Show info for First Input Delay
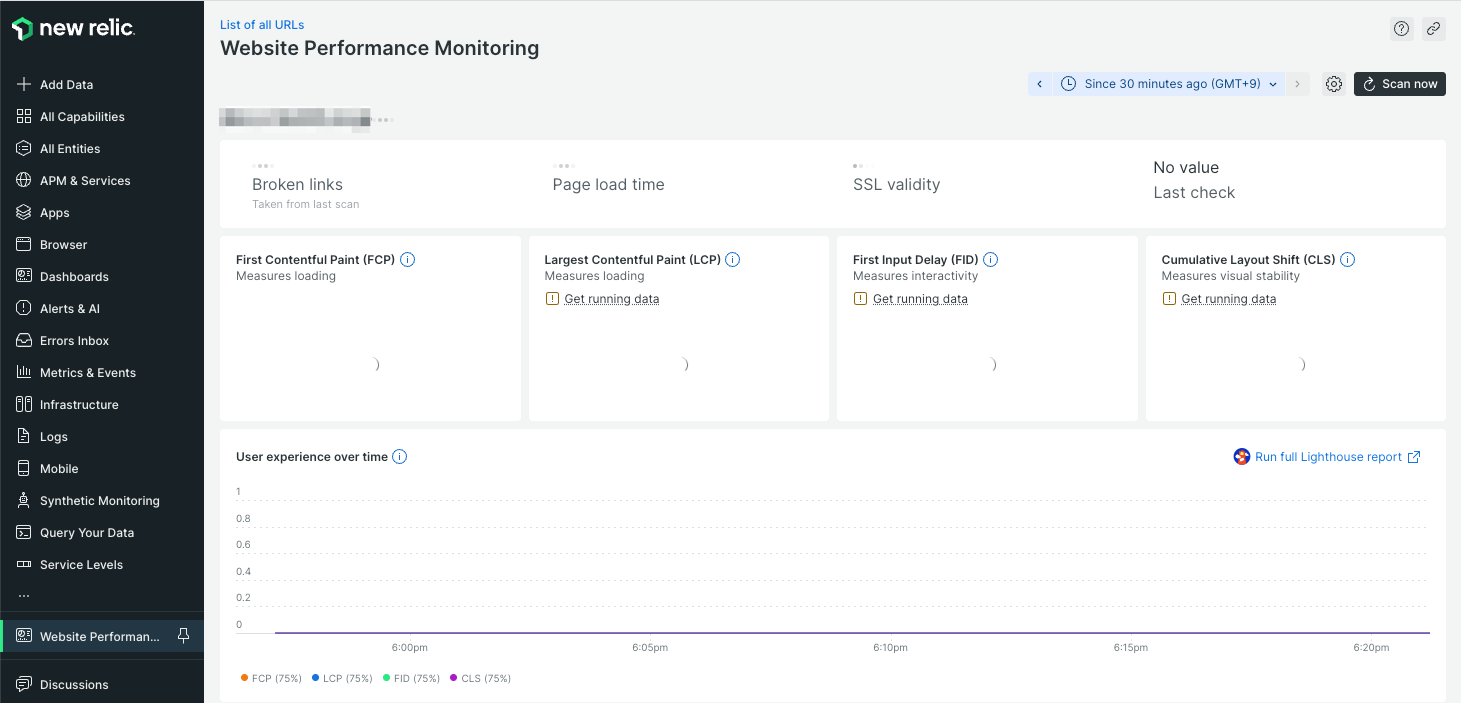This screenshot has width=1461, height=703. click(x=990, y=260)
